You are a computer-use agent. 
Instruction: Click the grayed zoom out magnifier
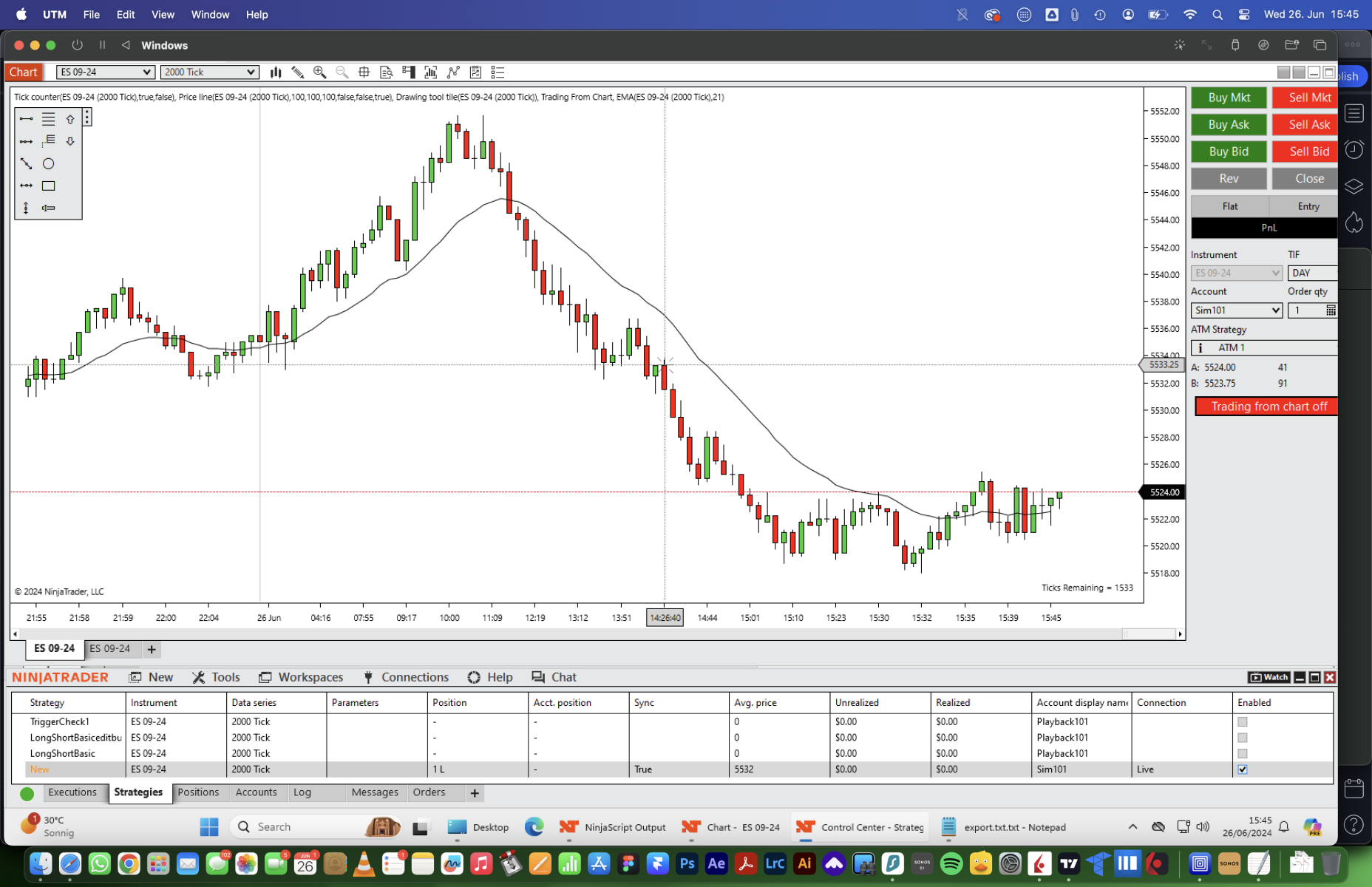[x=342, y=72]
